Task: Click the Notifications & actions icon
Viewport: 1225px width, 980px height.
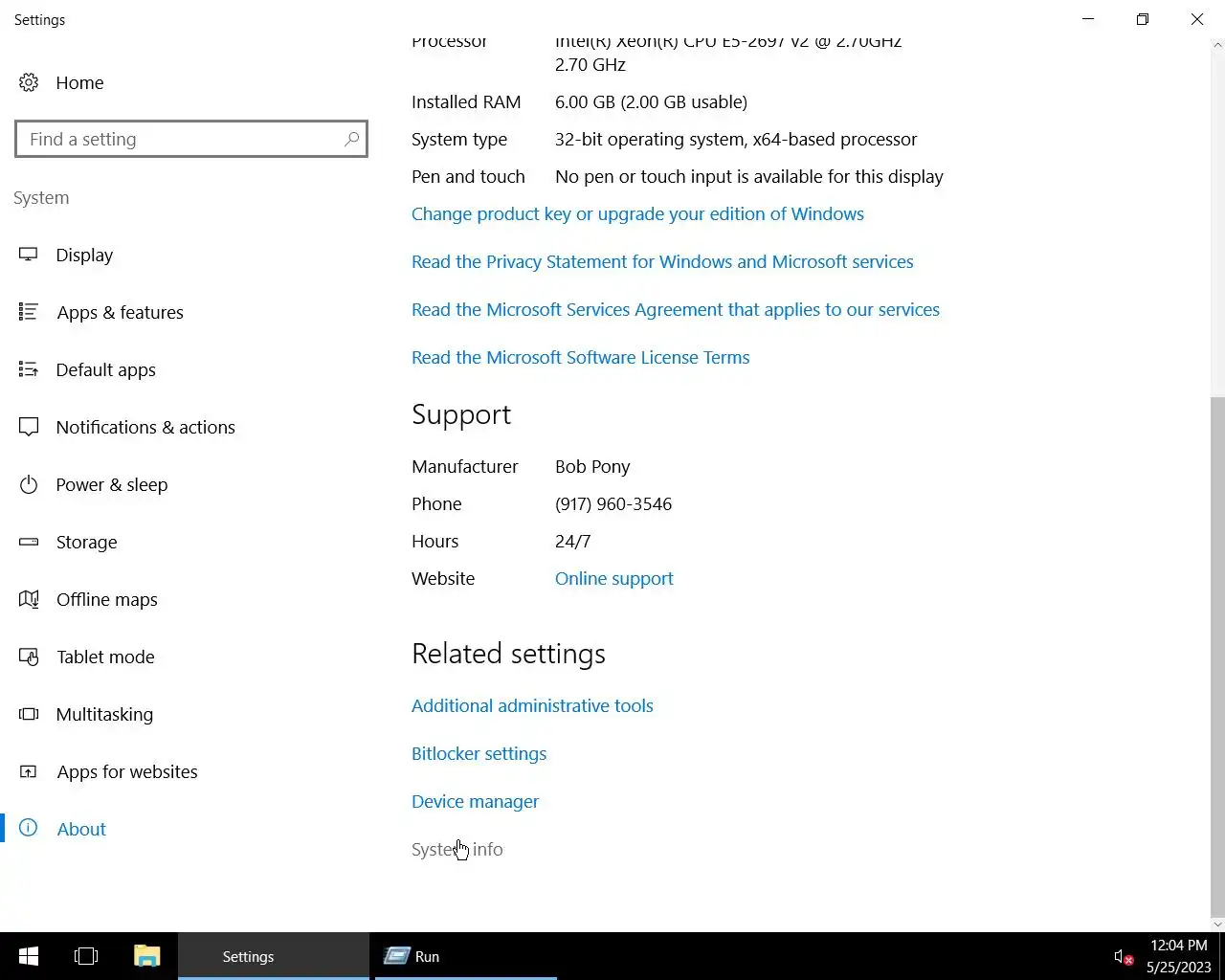Action: tap(29, 427)
